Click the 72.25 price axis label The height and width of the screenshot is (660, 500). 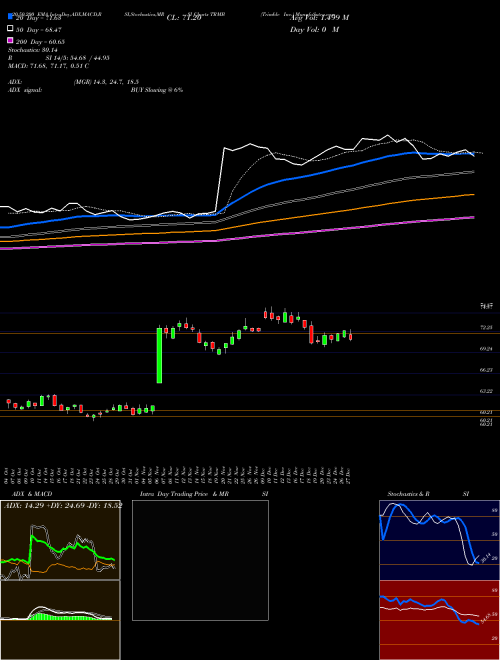click(x=487, y=327)
